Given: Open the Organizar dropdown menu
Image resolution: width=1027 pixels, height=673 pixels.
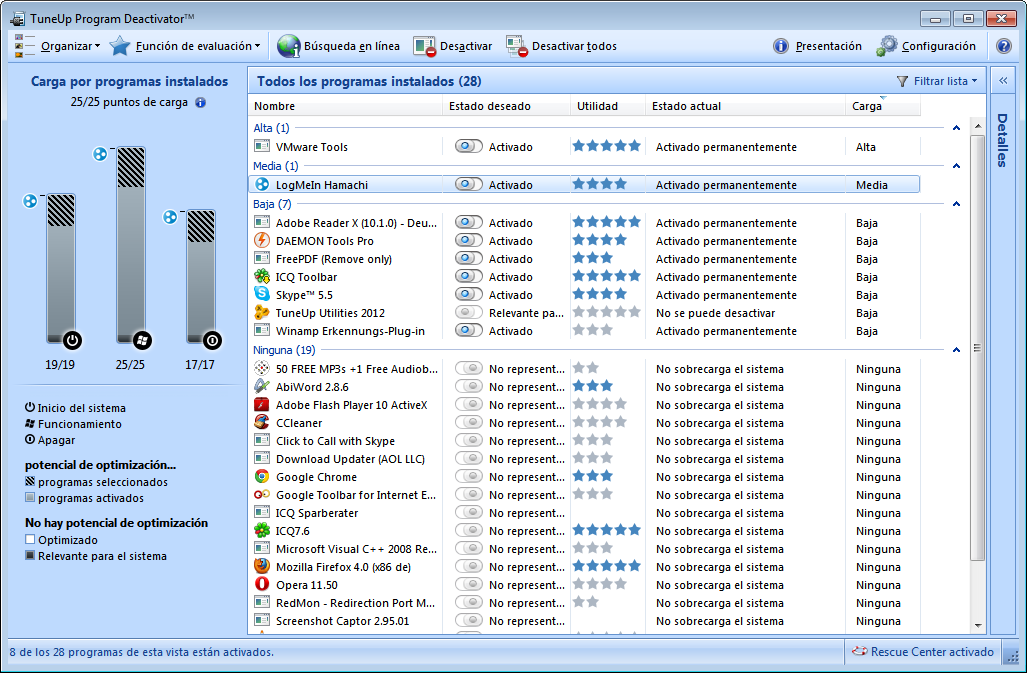Looking at the screenshot, I should [x=57, y=46].
